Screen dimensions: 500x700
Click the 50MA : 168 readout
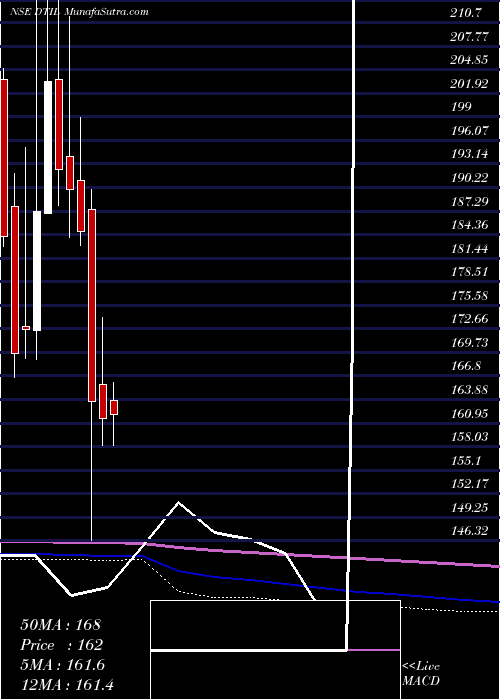click(x=61, y=625)
